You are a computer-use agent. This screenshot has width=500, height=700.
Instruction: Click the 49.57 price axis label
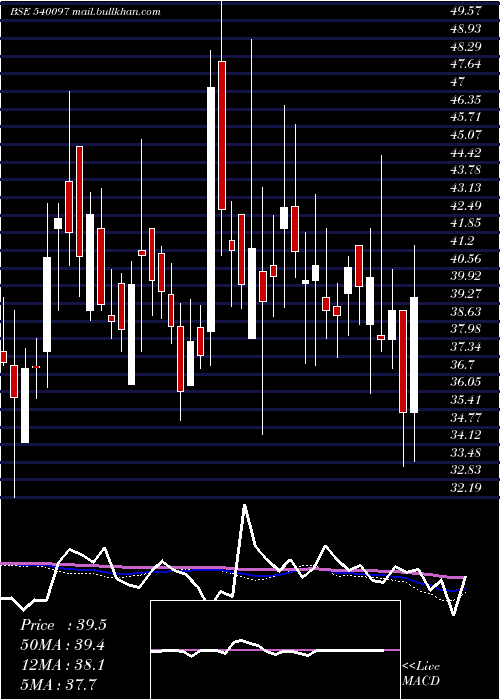coord(465,11)
